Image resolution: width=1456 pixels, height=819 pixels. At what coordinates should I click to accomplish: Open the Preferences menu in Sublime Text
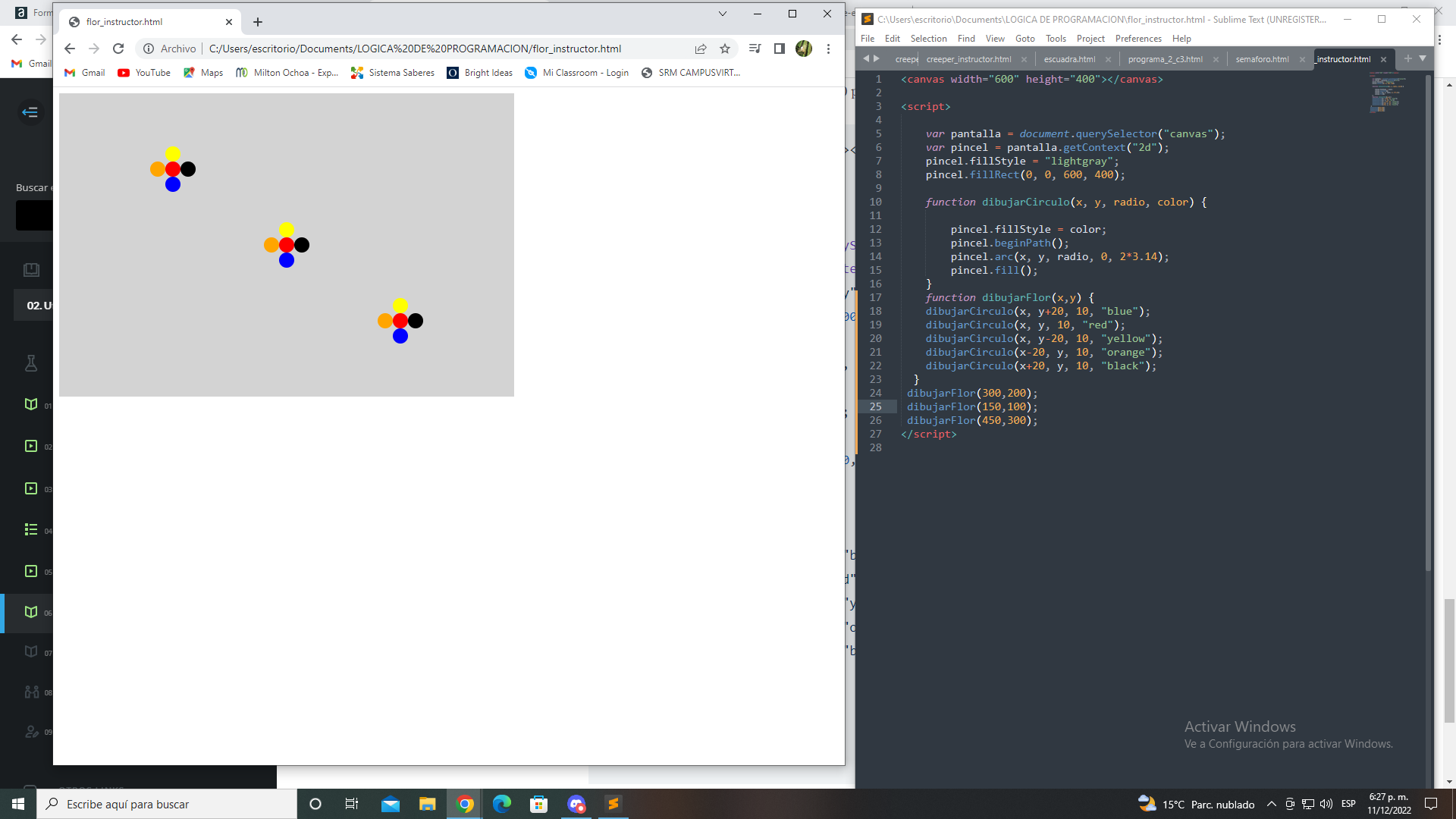click(x=1138, y=39)
